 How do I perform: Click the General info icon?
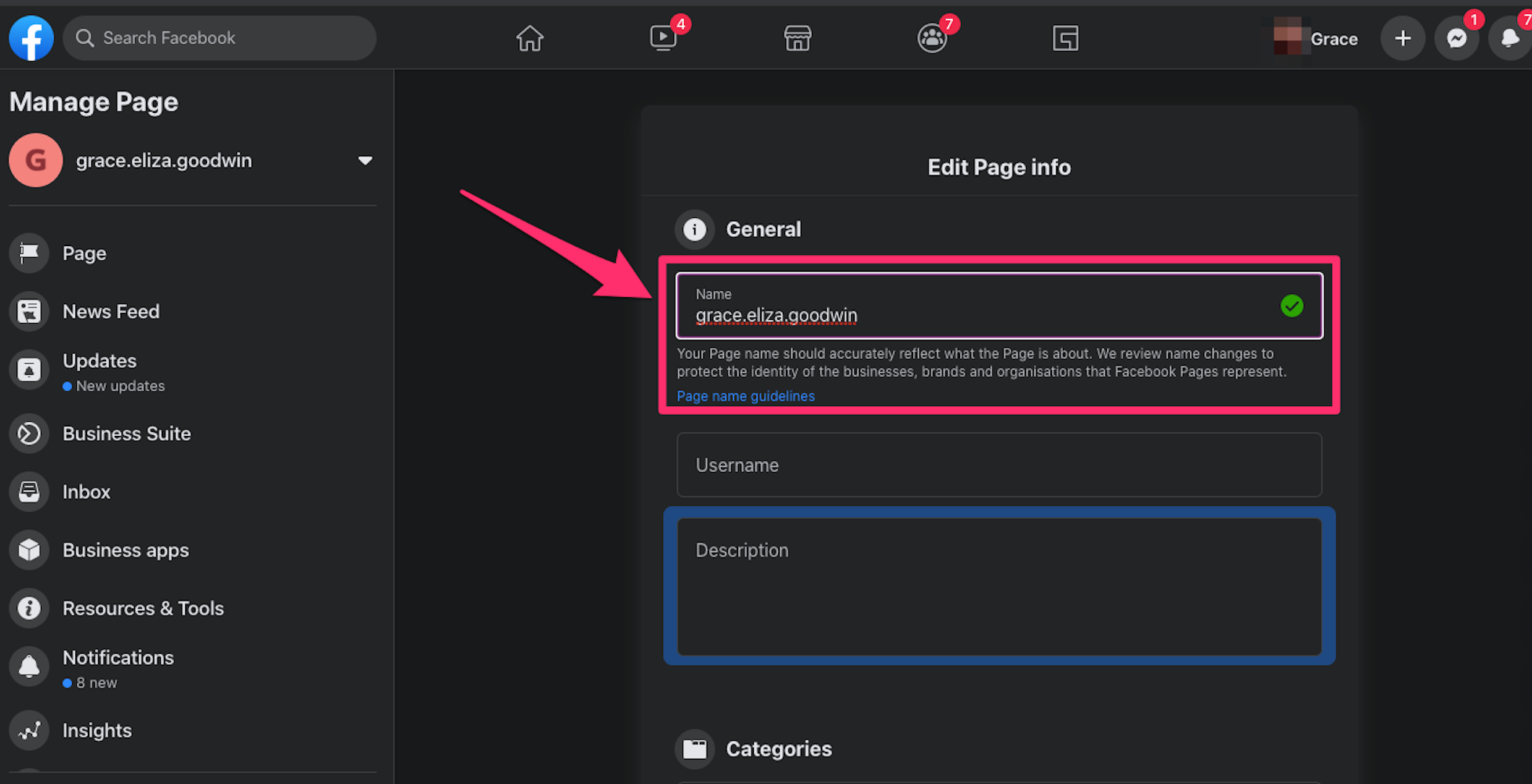(x=694, y=230)
